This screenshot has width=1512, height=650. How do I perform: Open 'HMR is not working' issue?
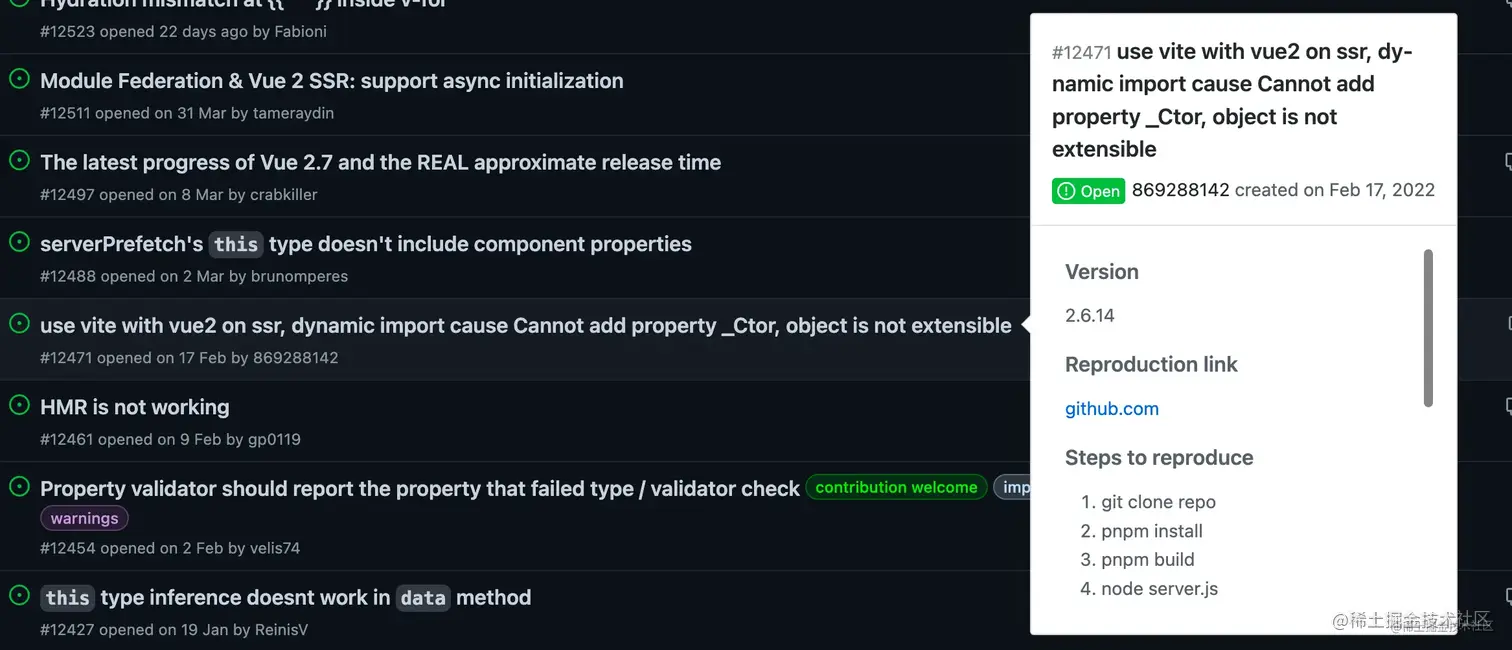point(135,407)
